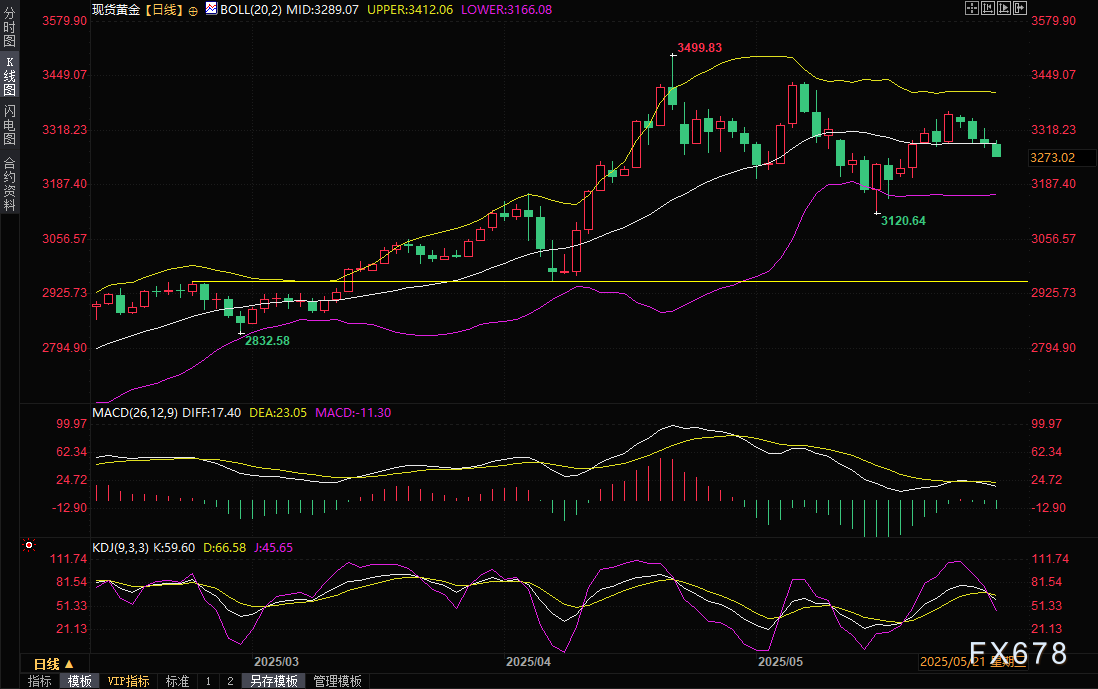Select template number 1
Screen dimensions: 1098x689
208,681
